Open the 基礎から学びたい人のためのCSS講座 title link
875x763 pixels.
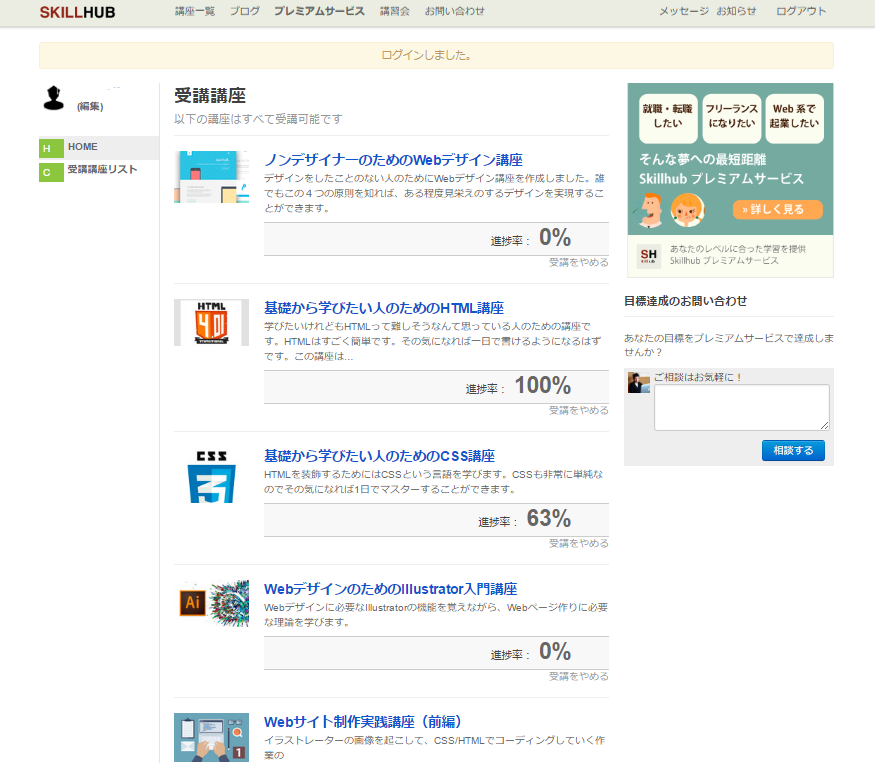click(379, 456)
